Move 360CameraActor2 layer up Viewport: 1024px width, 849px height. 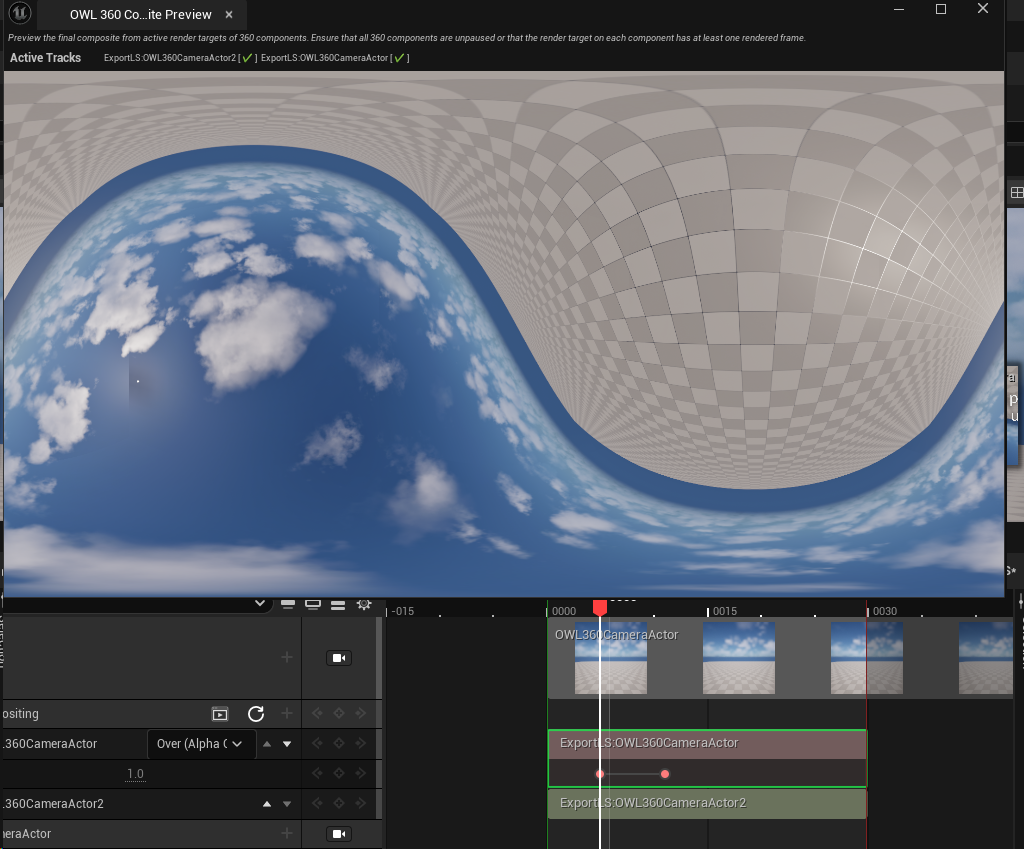[266, 804]
